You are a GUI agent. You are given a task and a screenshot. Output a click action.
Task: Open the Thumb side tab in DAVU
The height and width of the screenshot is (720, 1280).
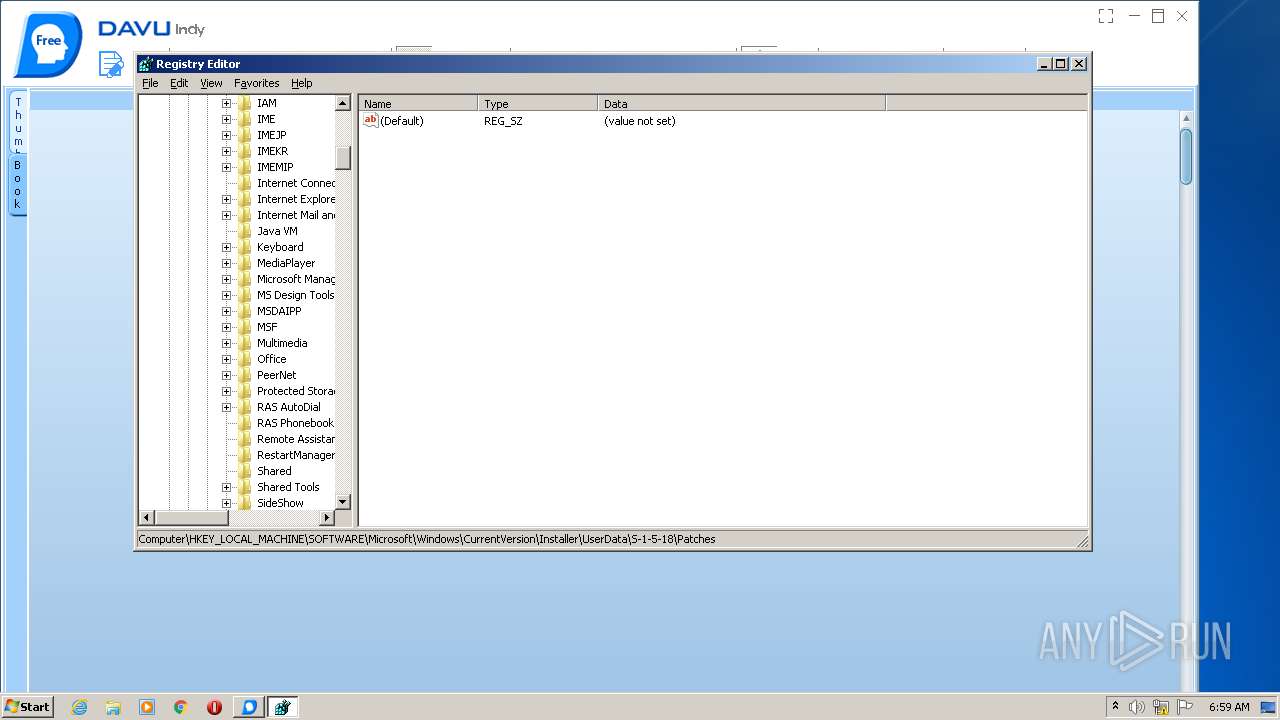coord(17,122)
